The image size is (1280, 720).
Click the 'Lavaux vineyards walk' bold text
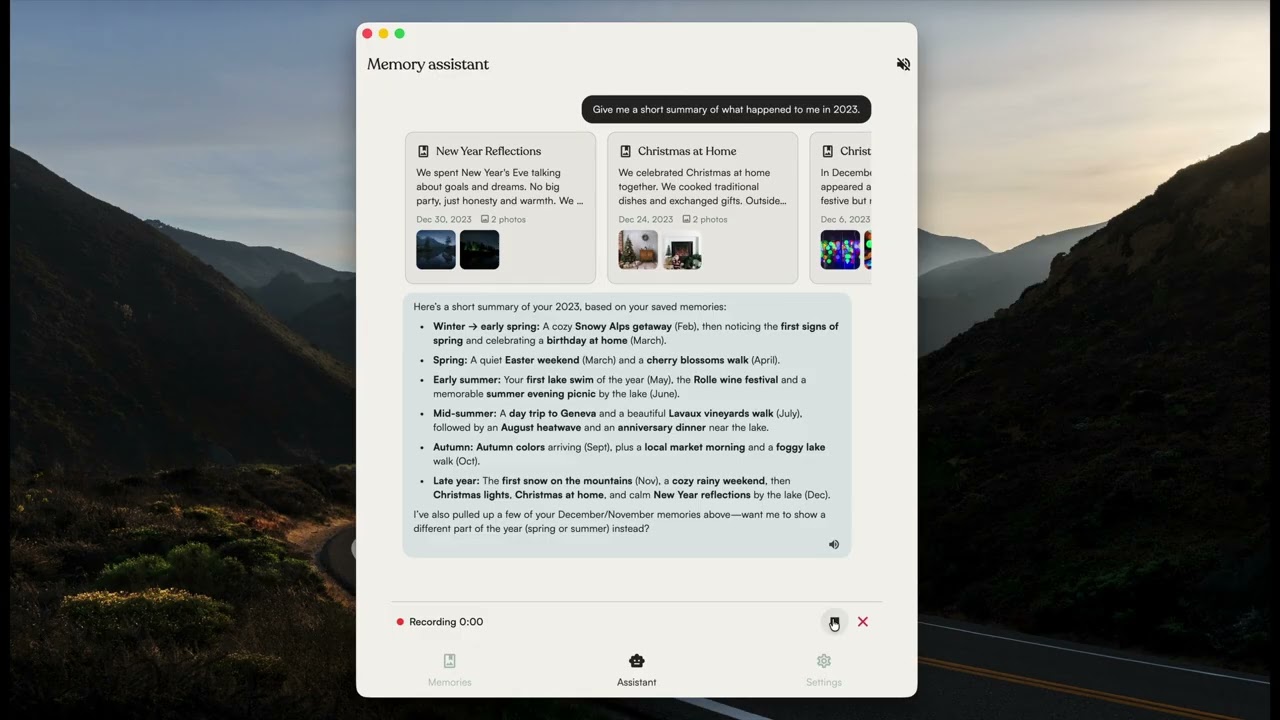[720, 413]
